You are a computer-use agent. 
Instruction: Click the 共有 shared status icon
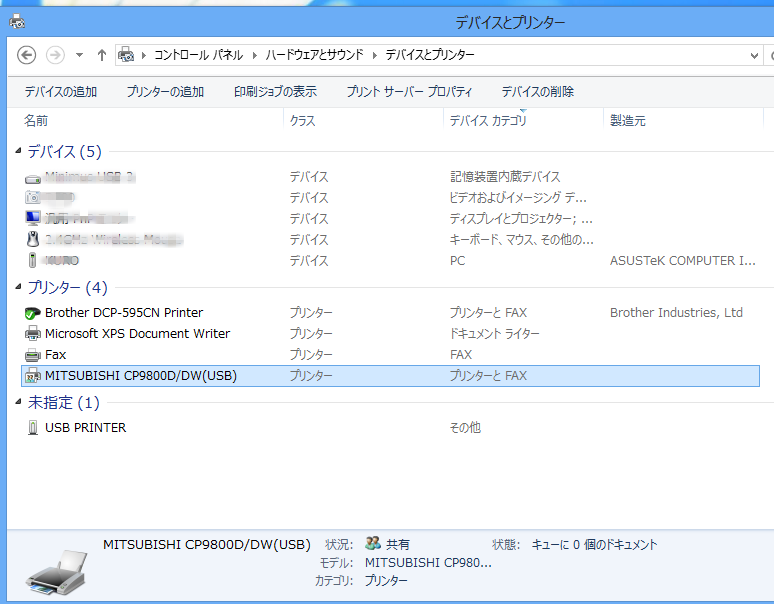[373, 543]
